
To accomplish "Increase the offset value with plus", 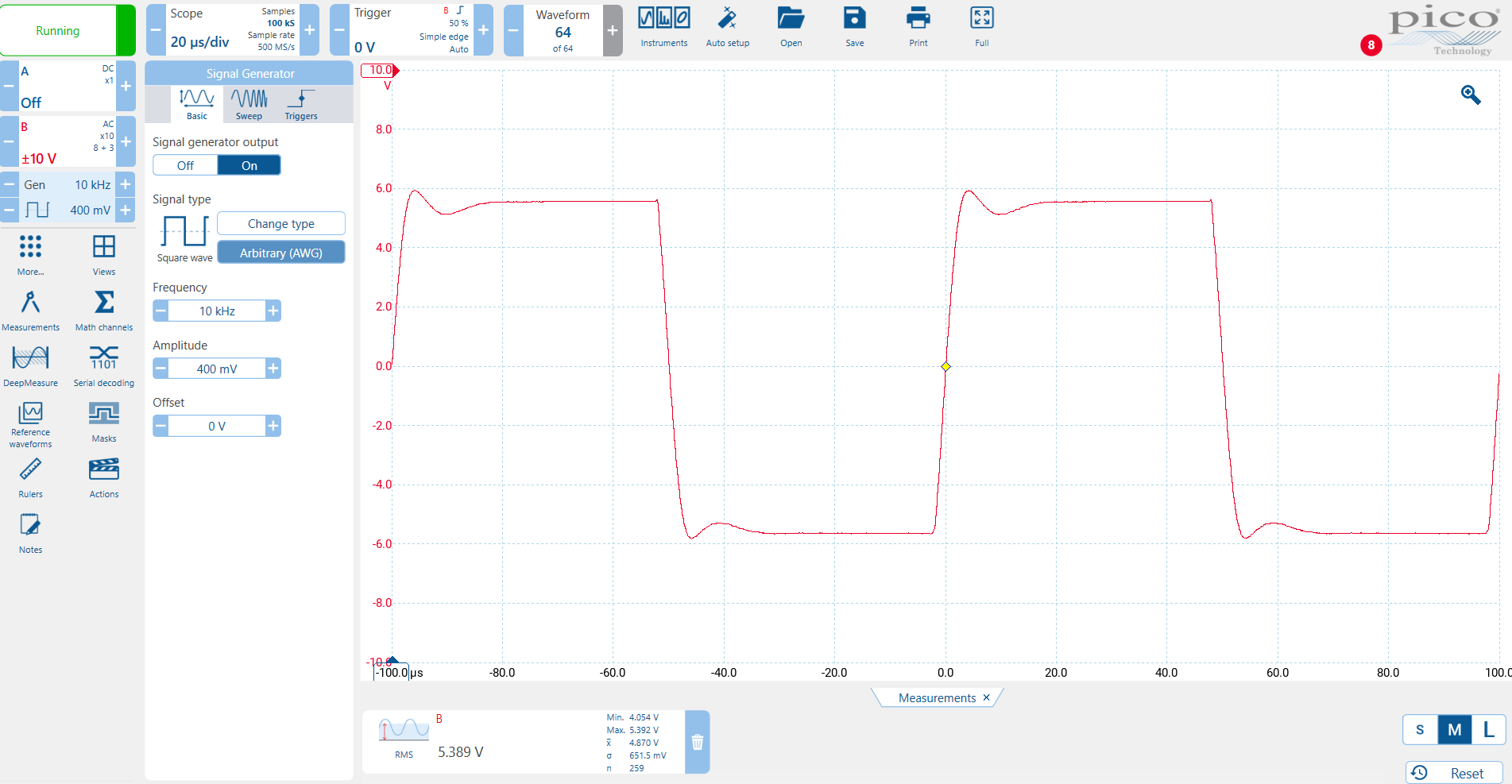I will tap(273, 427).
